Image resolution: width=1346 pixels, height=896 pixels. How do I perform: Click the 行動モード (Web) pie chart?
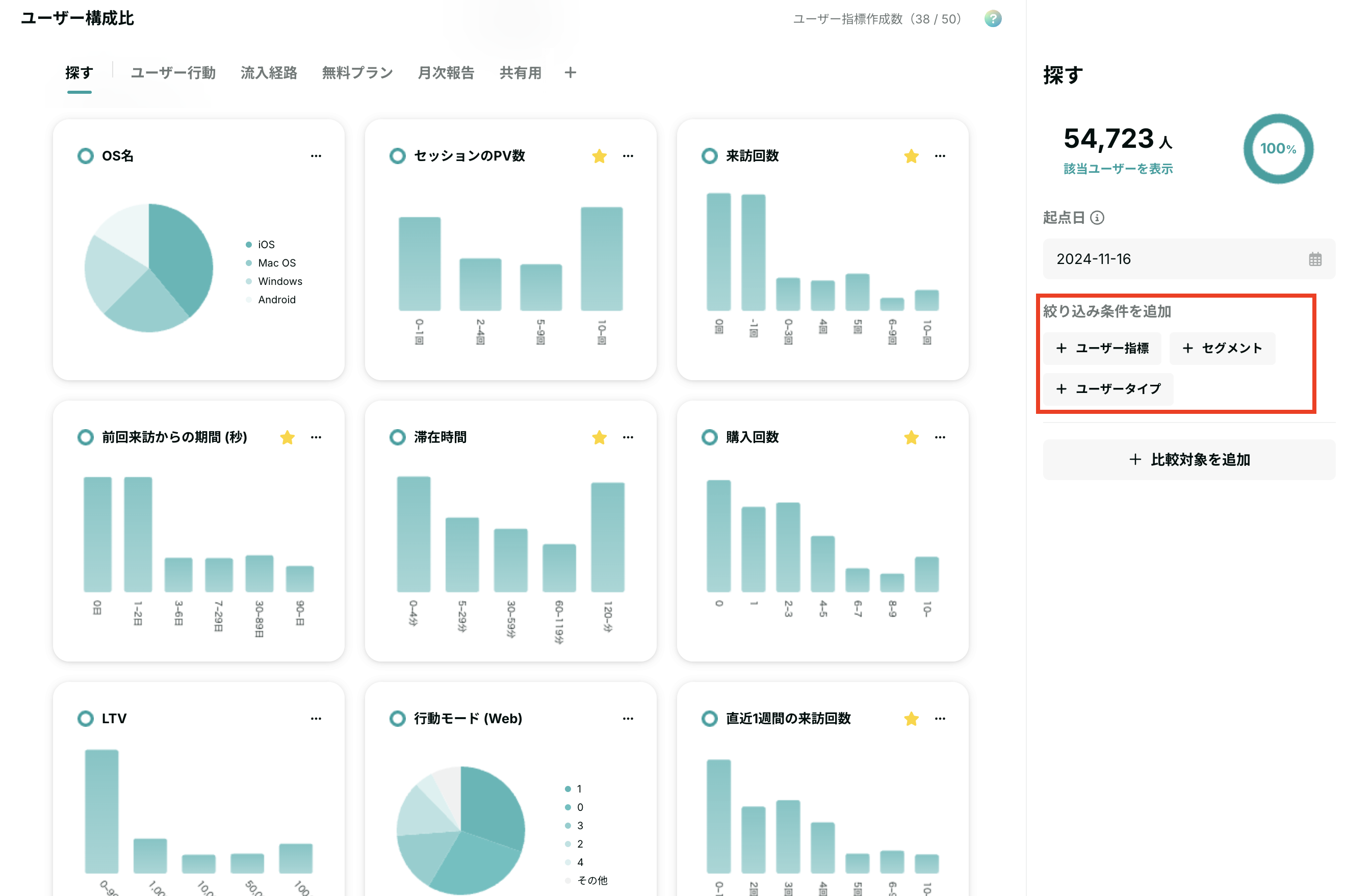461,830
